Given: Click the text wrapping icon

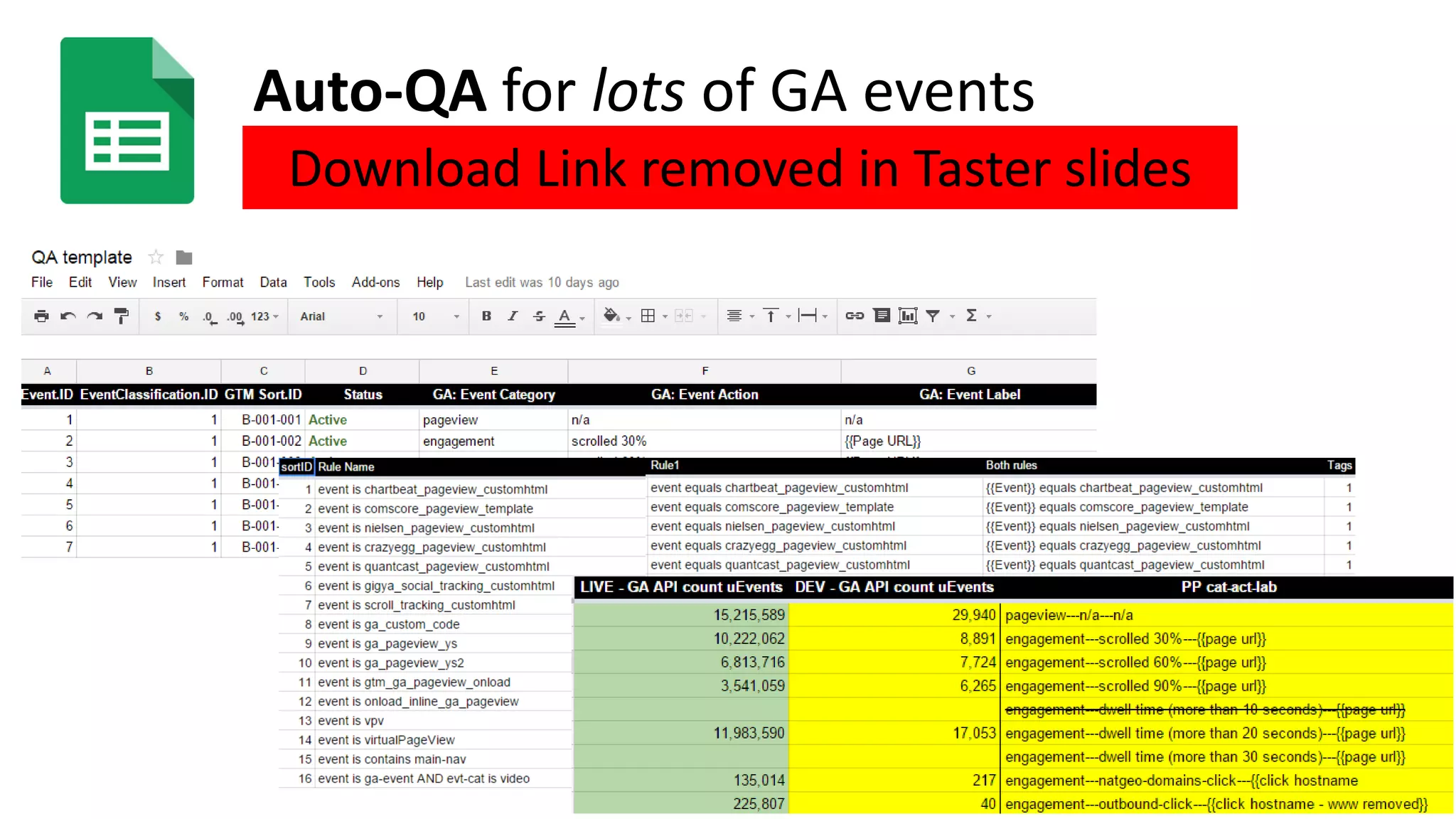Looking at the screenshot, I should (x=807, y=316).
